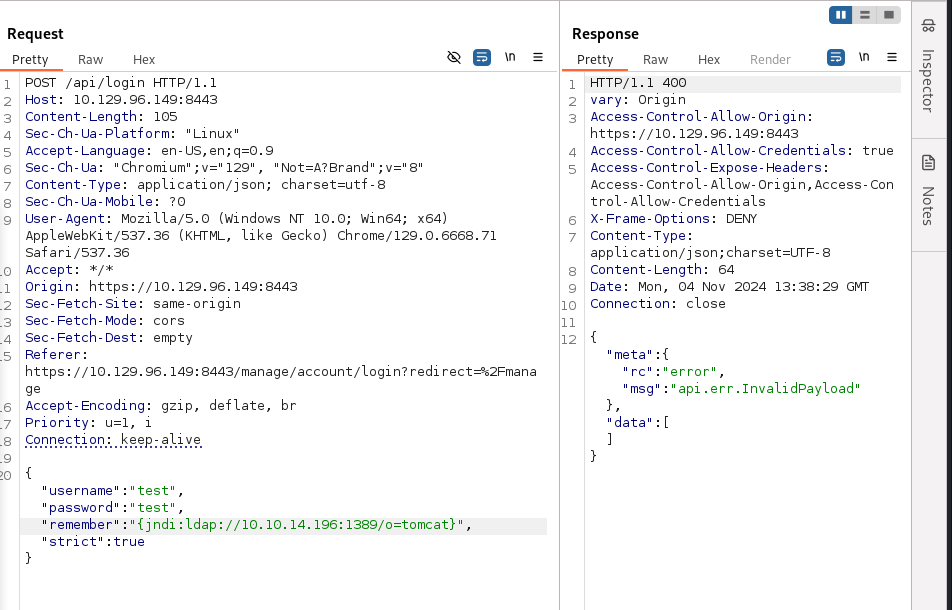Open the Request panel hamburger menu
Viewport: 952px width, 610px height.
[538, 57]
